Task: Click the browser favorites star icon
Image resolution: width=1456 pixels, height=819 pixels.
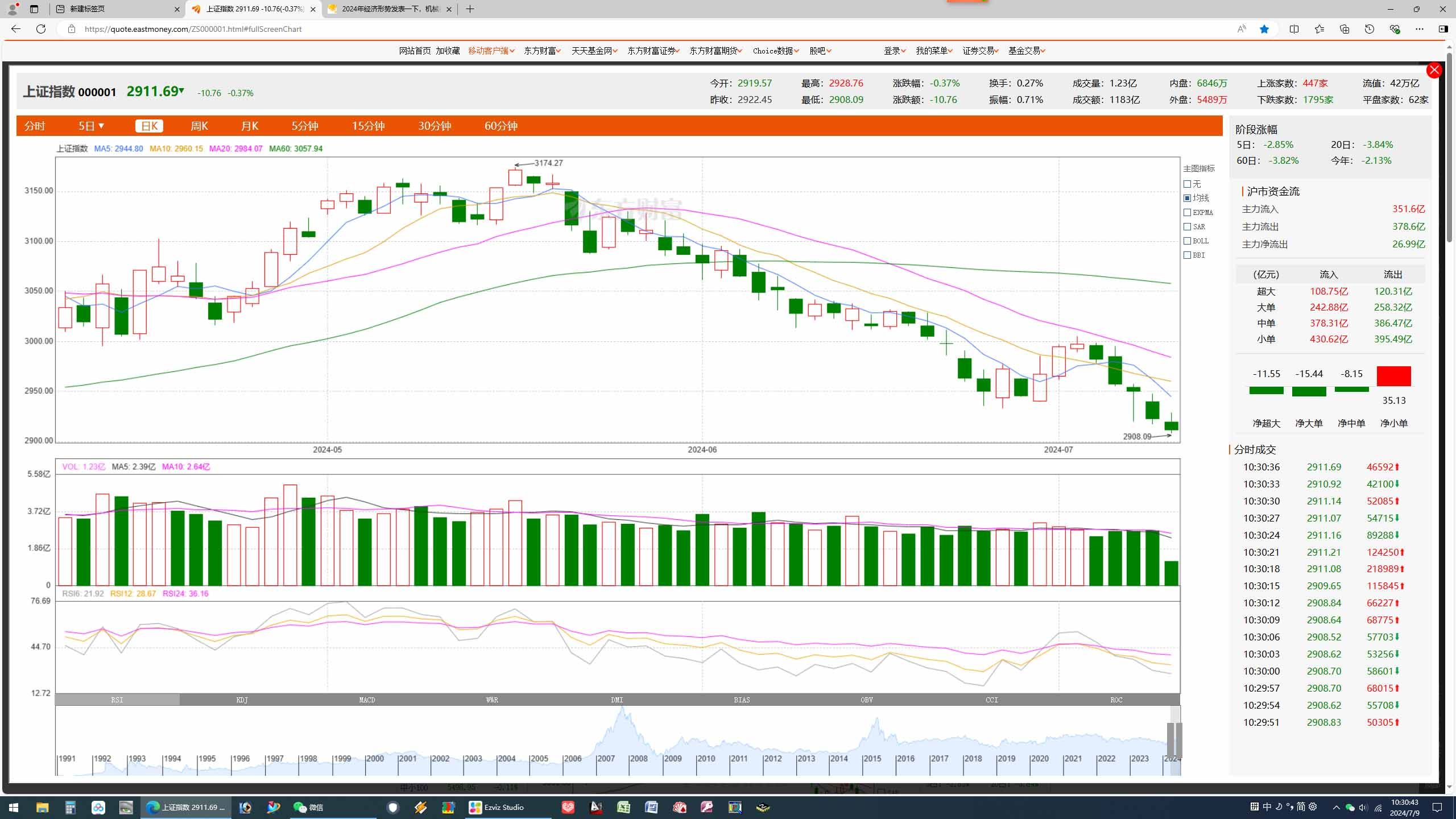Action: (1264, 29)
